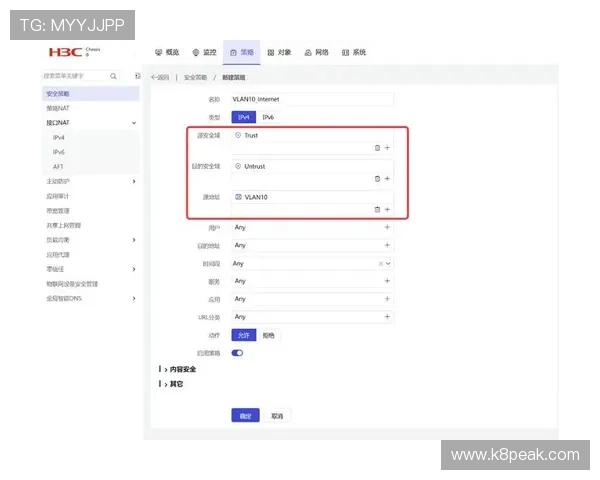Viewport: 600px width, 480px height.
Task: Add a source security zone
Action: pos(387,148)
